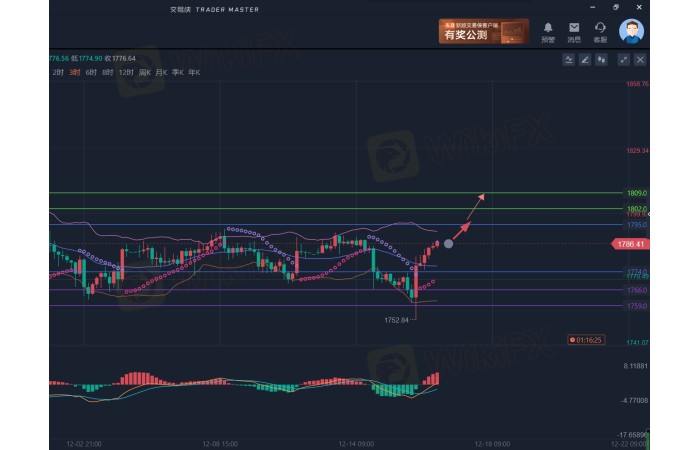Switch to the 2-hour timeframe
Screen dimensions: 700x450
pyautogui.click(x=58, y=72)
